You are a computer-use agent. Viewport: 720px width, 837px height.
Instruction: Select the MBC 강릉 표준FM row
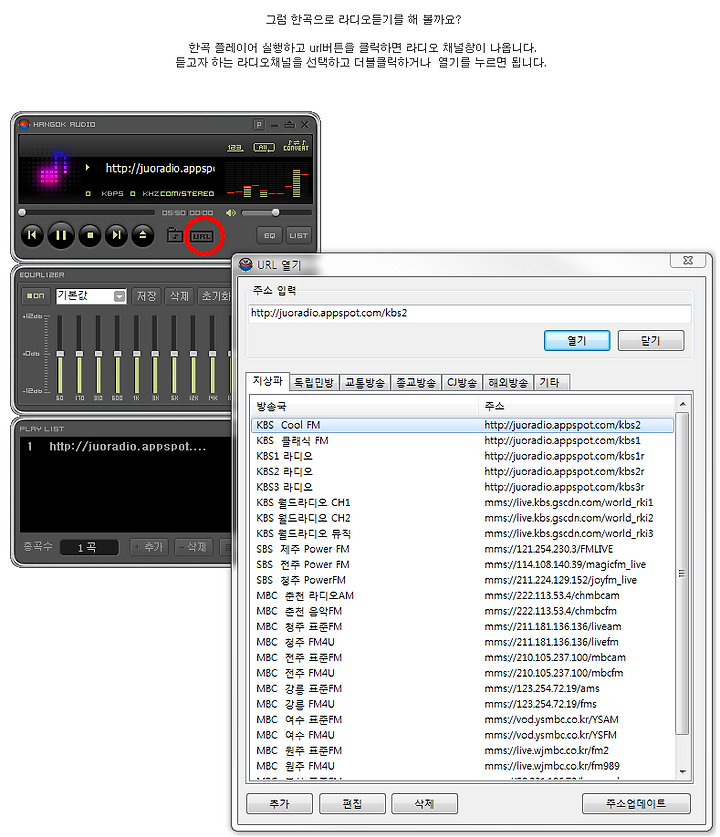pyautogui.click(x=462, y=689)
